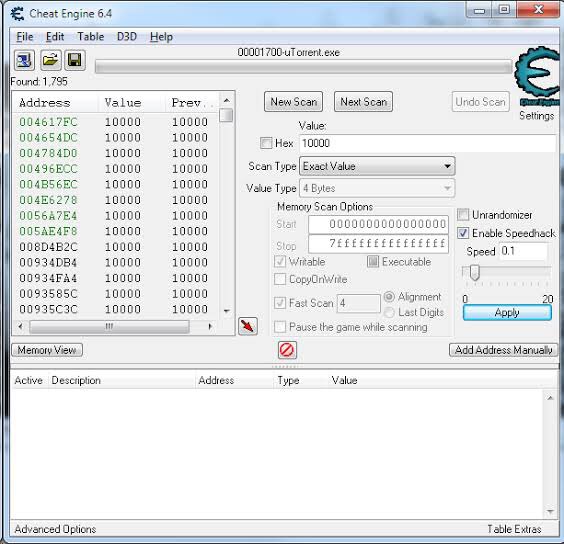Screen dimensions: 564x544
Task: Open the Help menu
Action: (x=161, y=37)
